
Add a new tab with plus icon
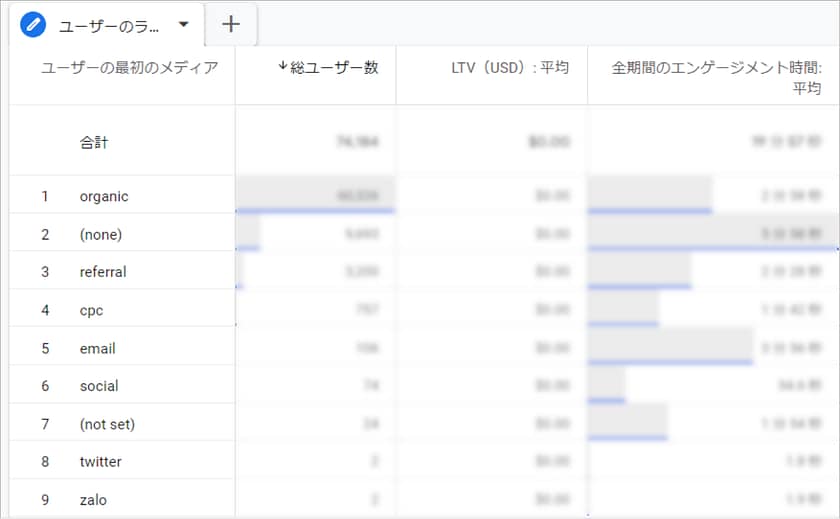[x=231, y=24]
